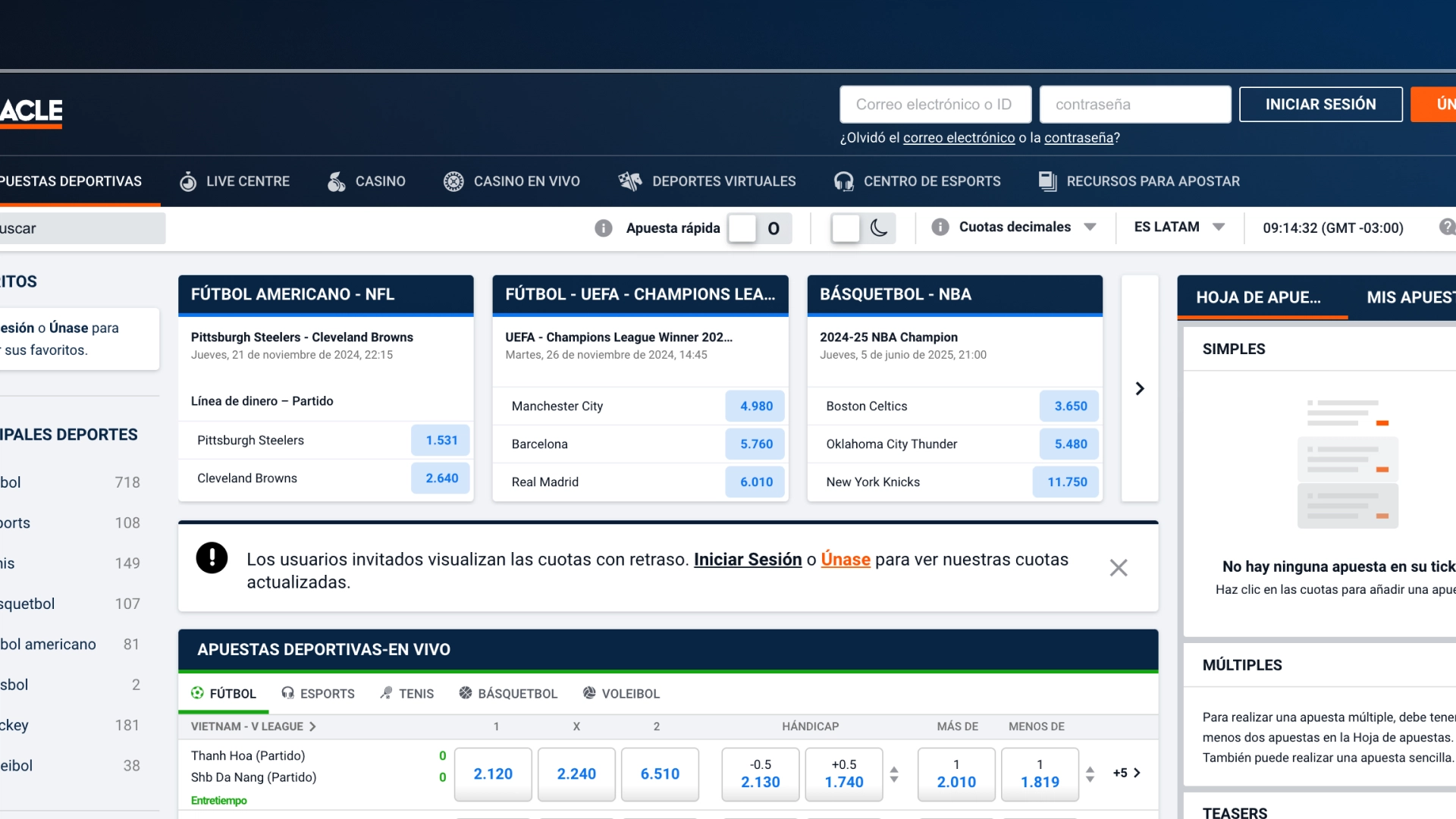Click the forgot contraseña link
This screenshot has height=819, width=1456.
coord(1078,138)
